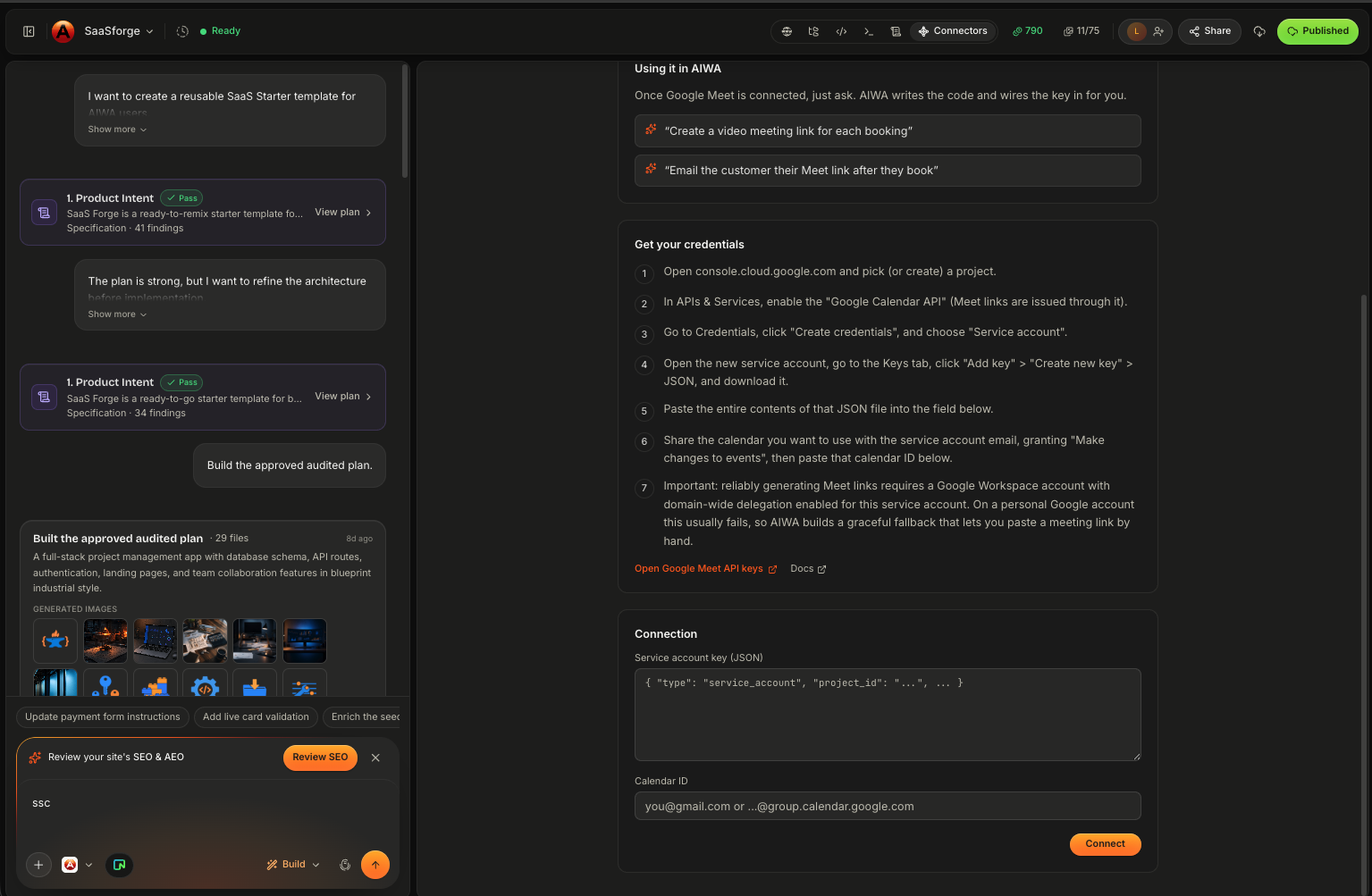1372x896 pixels.
Task: Click the 11/75 images counter
Action: (x=1082, y=31)
